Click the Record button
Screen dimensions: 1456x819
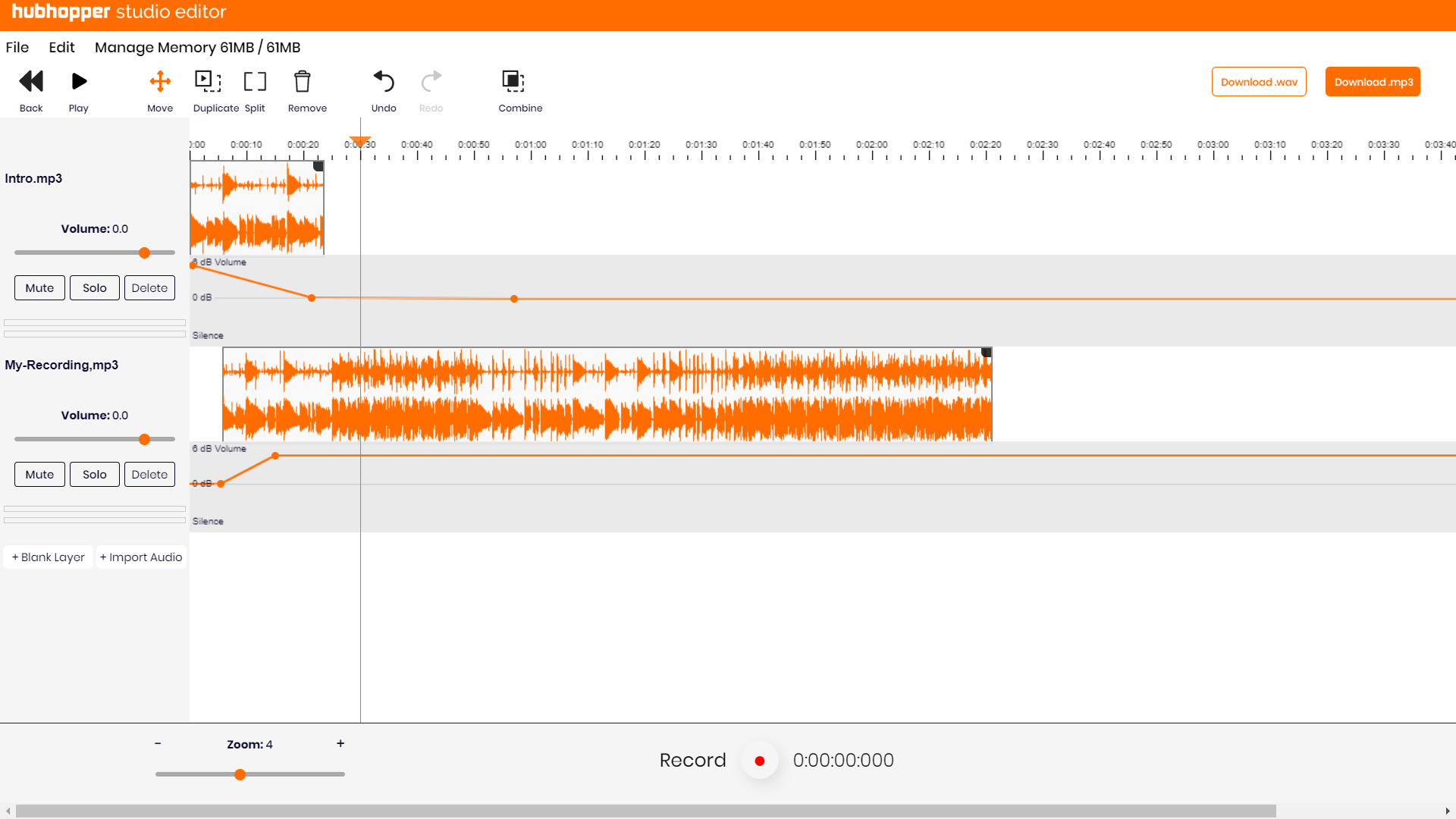click(759, 760)
